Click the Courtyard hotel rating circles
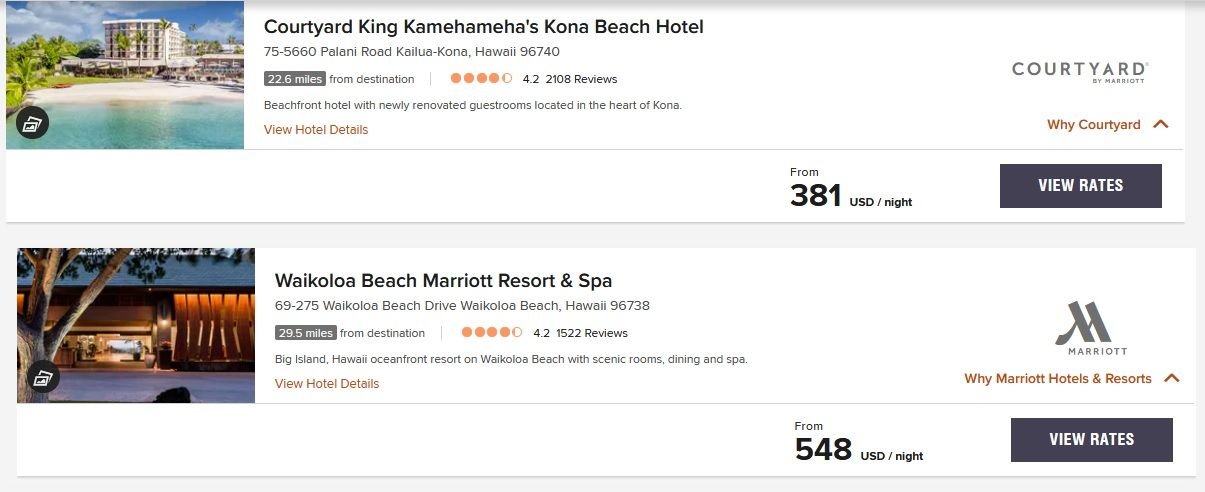The height and width of the screenshot is (492, 1205). coord(481,79)
